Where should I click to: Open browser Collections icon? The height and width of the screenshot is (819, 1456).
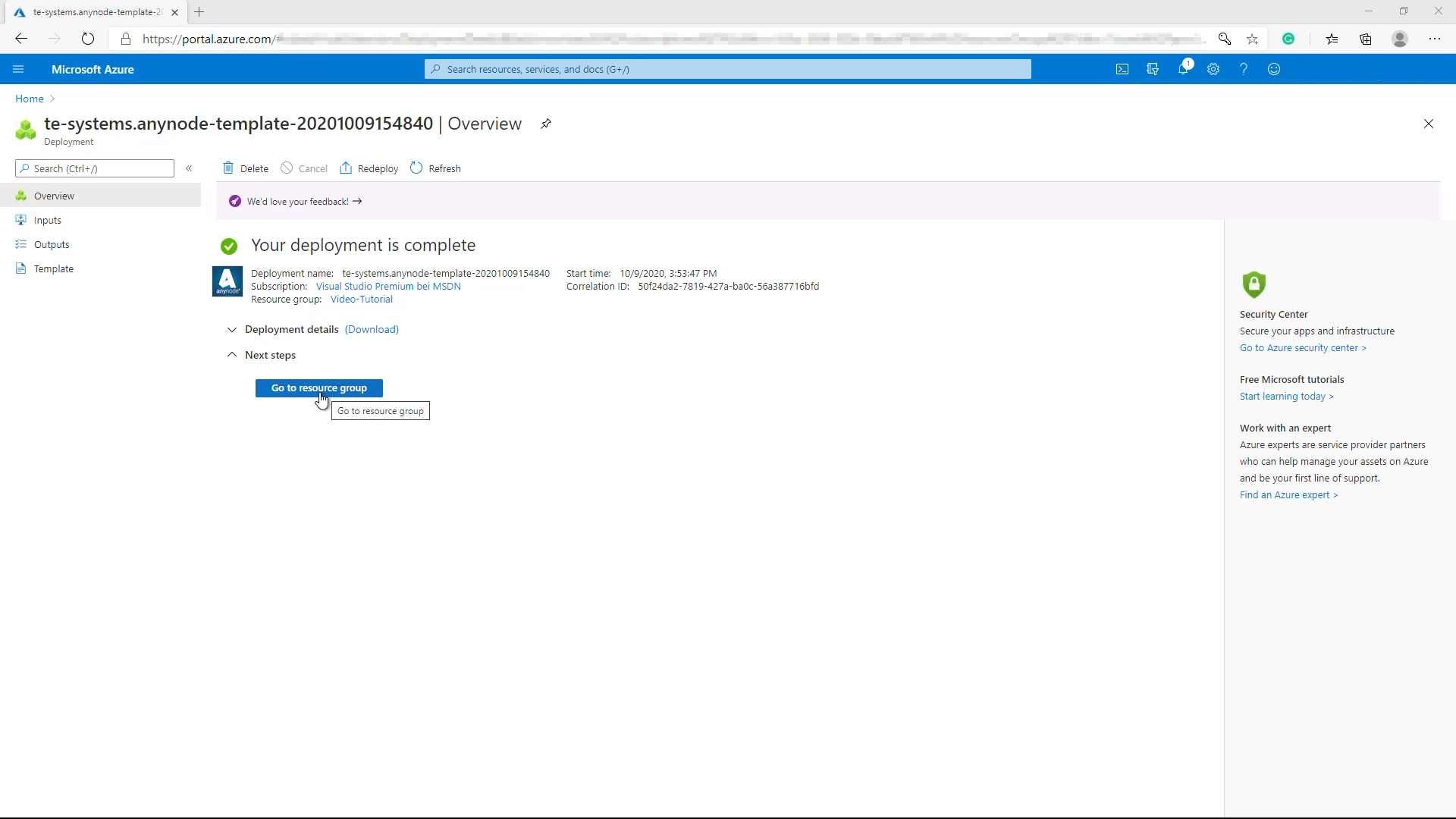tap(1366, 39)
